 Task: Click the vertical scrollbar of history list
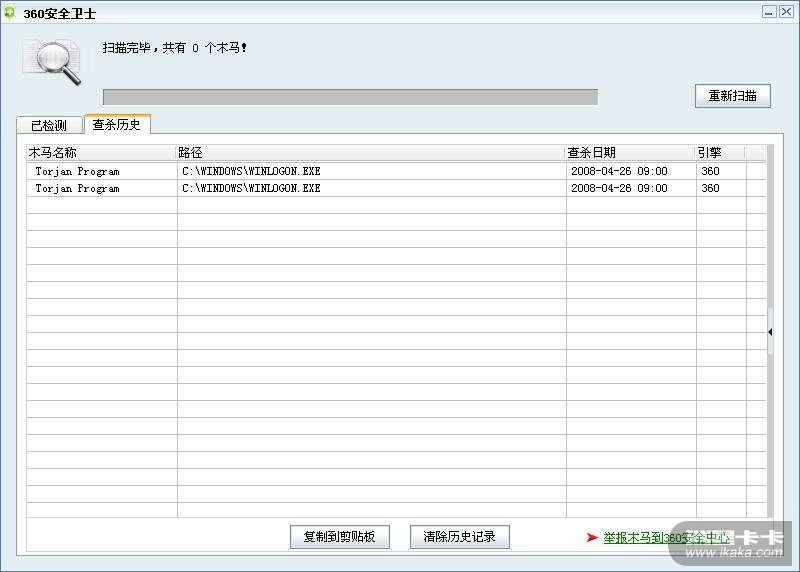coord(770,331)
